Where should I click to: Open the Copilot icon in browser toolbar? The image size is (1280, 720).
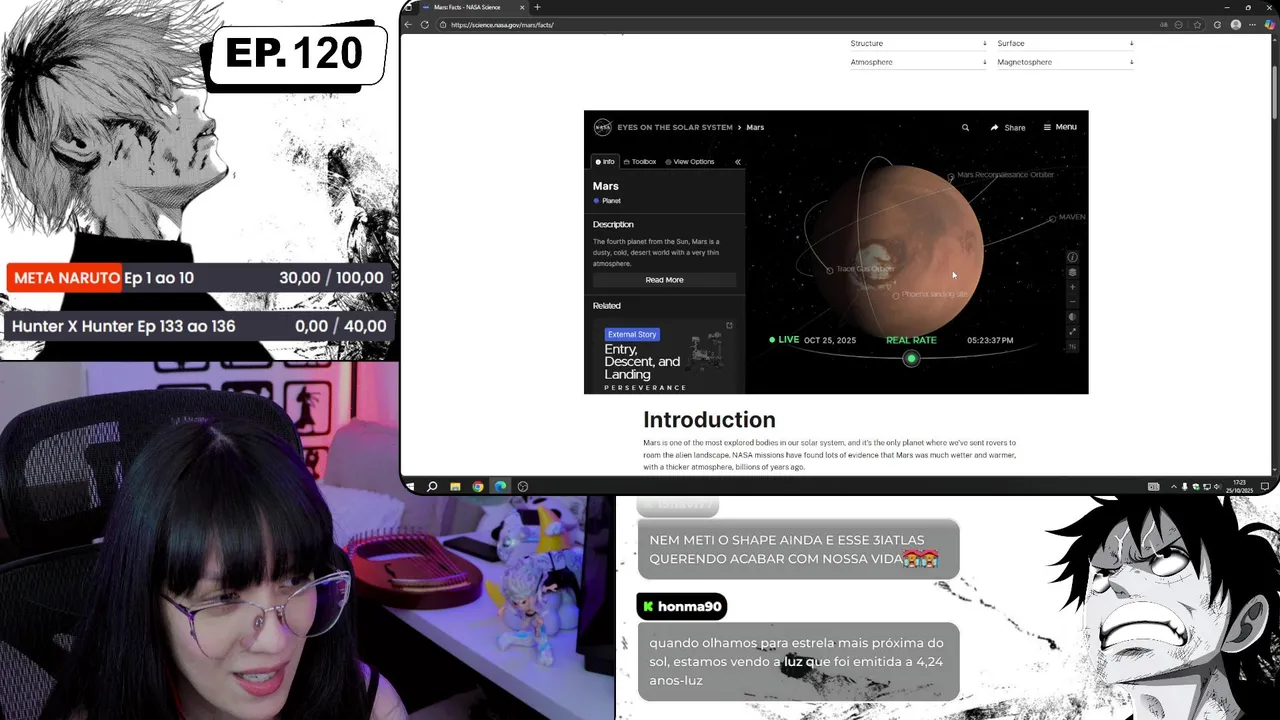[1270, 25]
